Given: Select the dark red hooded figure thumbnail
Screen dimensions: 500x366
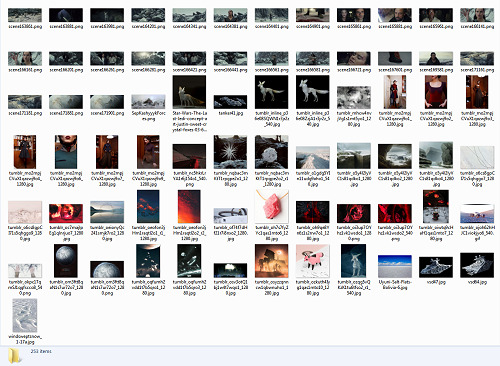Looking at the screenshot, I should [313, 212].
